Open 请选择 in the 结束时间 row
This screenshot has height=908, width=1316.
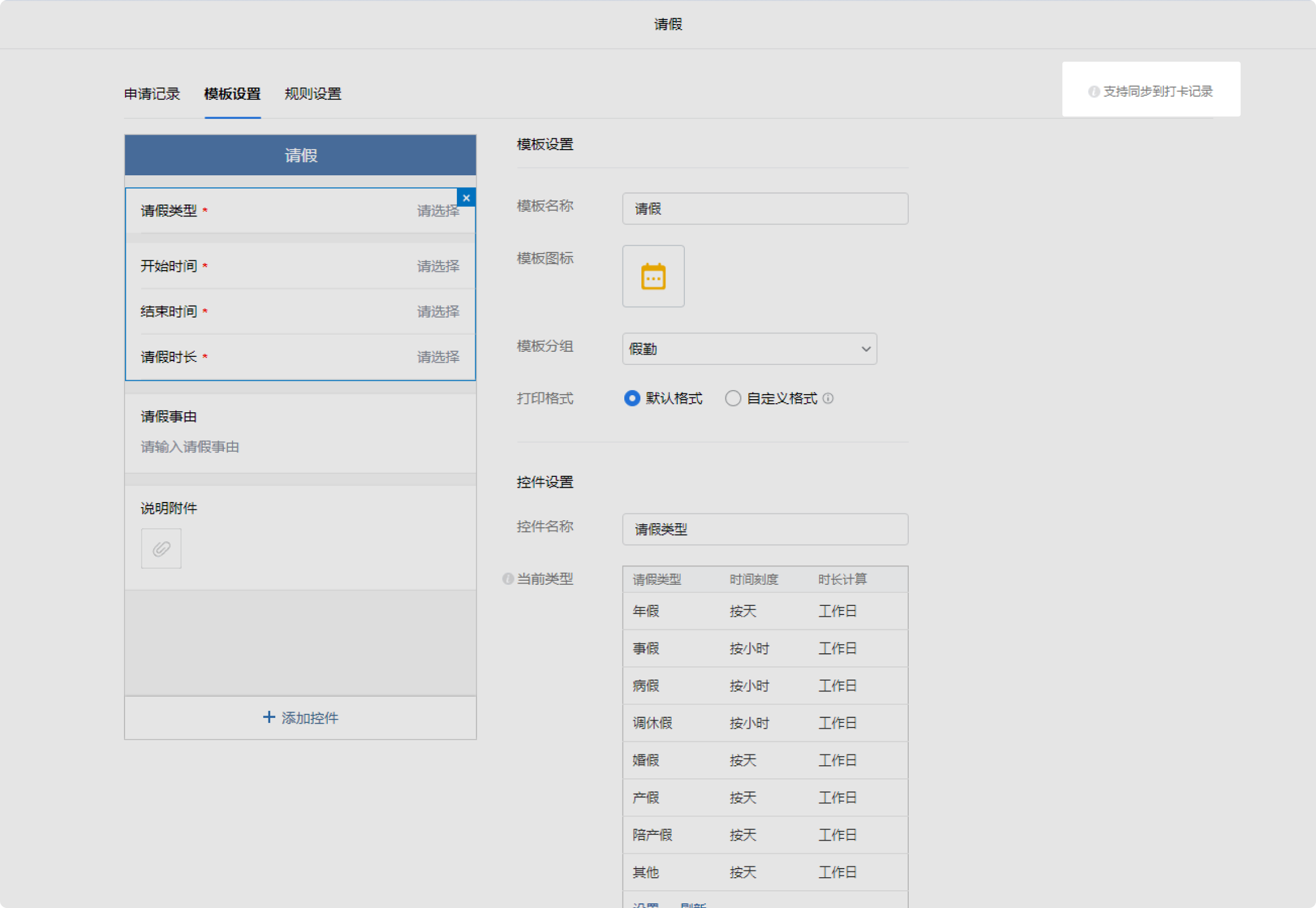pyautogui.click(x=438, y=312)
